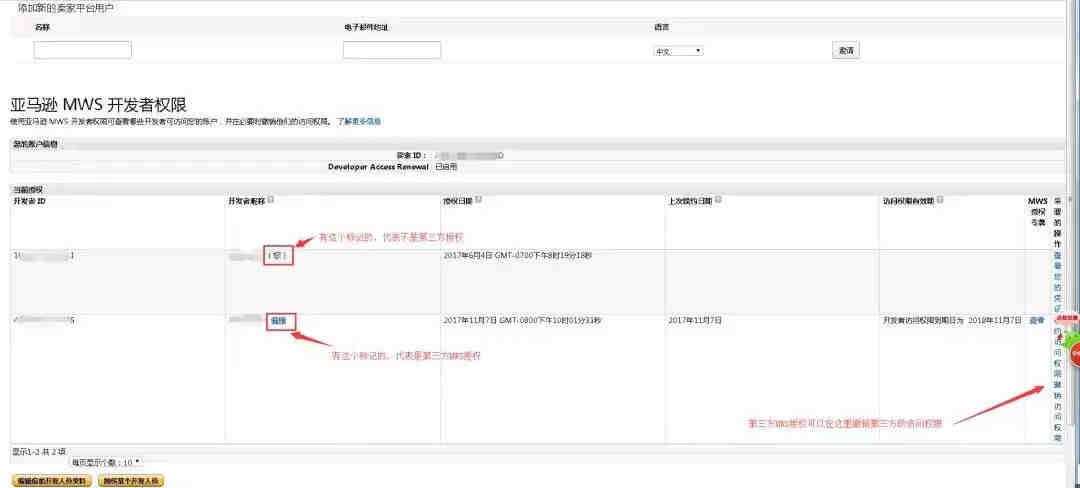Click the 邀请 button

pos(846,50)
